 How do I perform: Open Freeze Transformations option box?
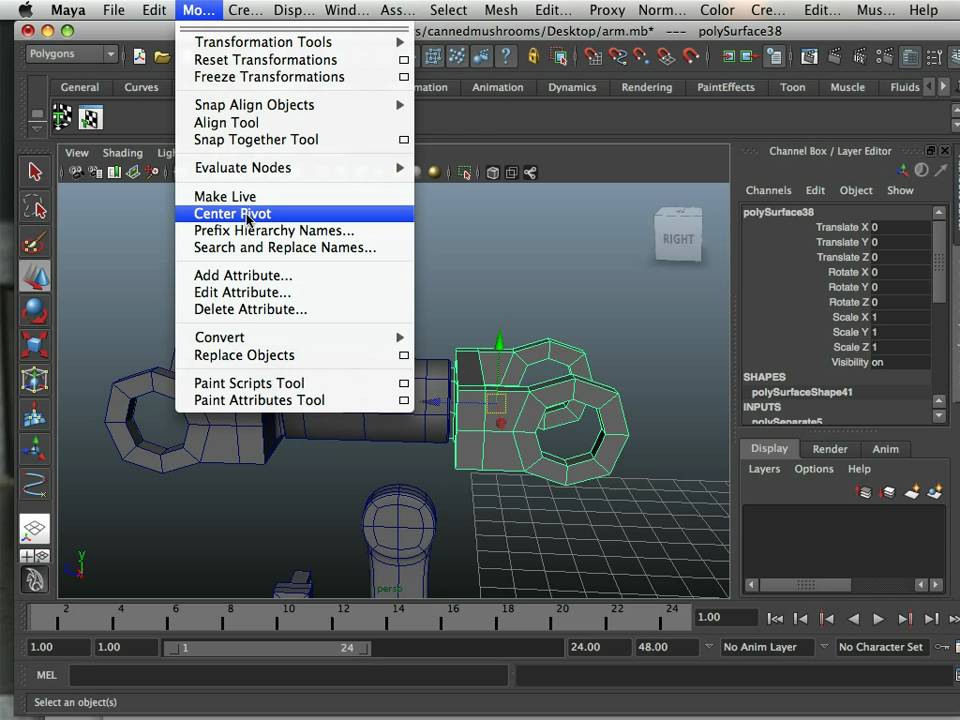click(x=404, y=77)
